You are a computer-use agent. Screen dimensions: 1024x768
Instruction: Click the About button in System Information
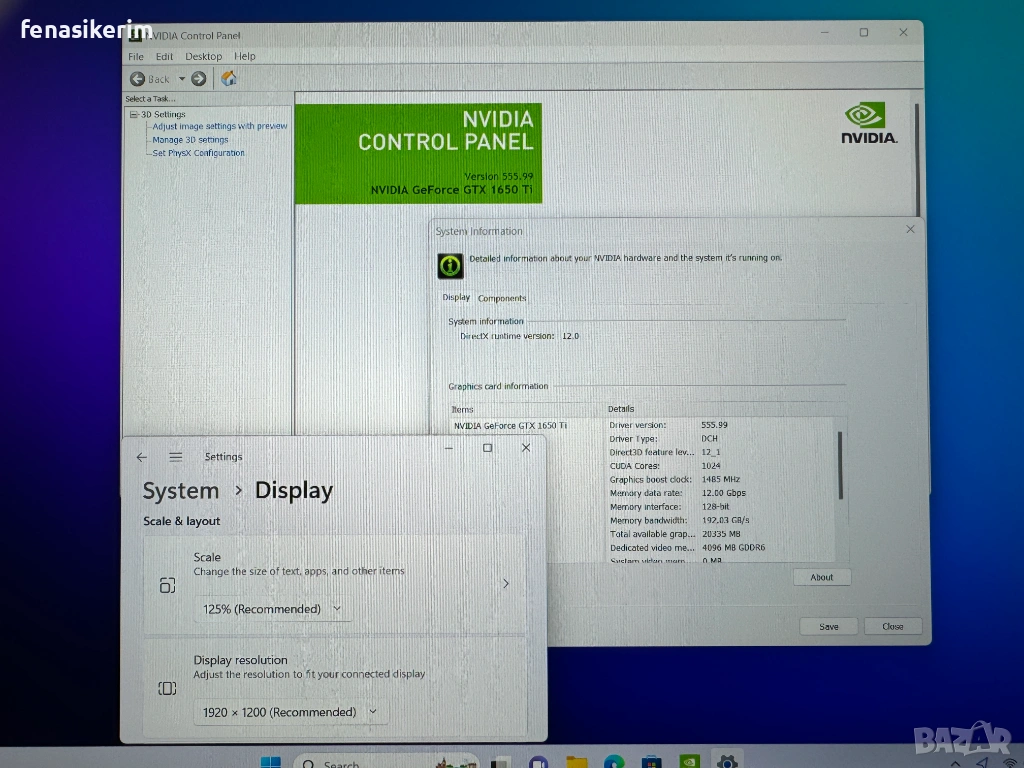click(x=822, y=577)
